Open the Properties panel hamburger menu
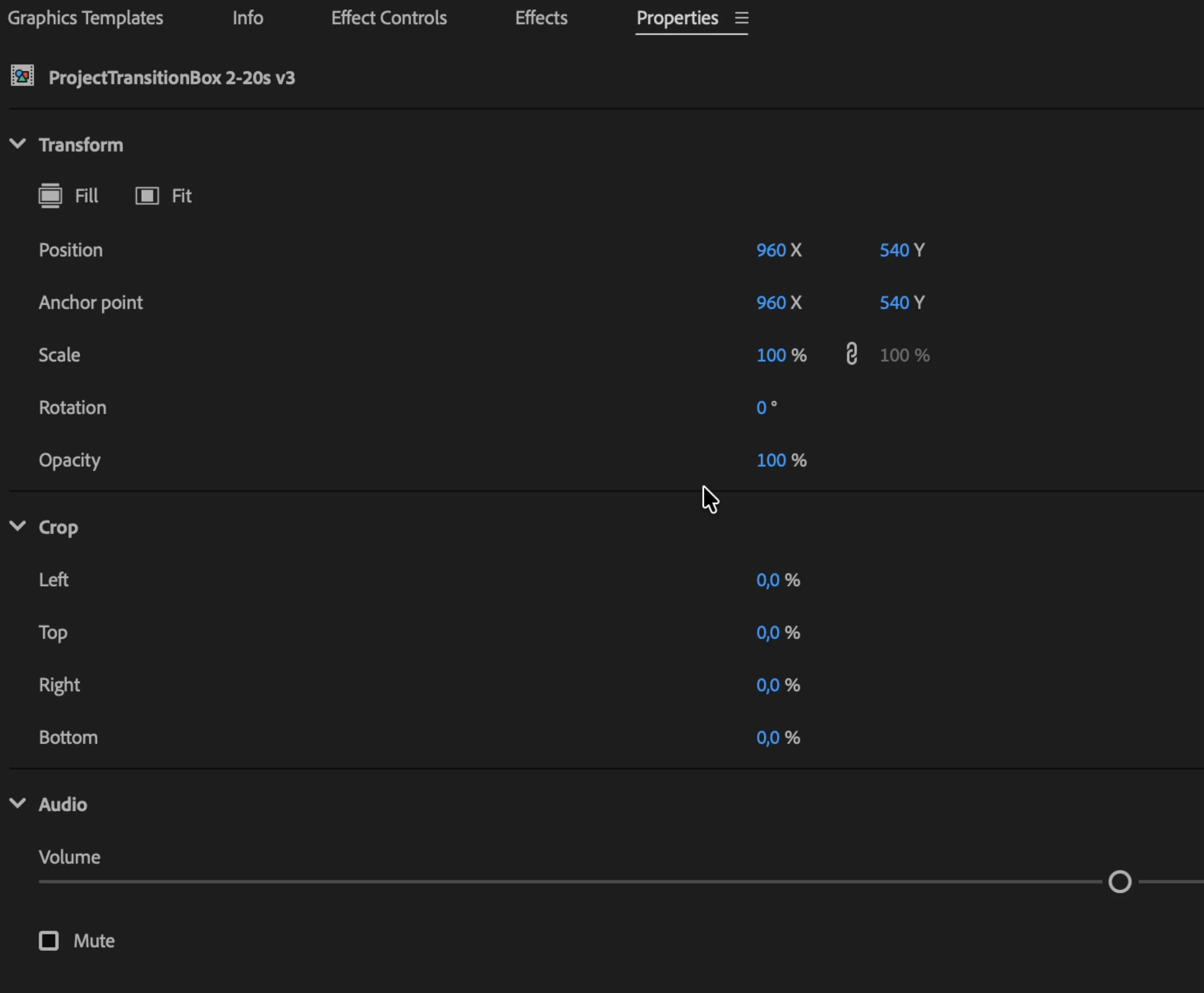Viewport: 1204px width, 993px height. point(741,18)
